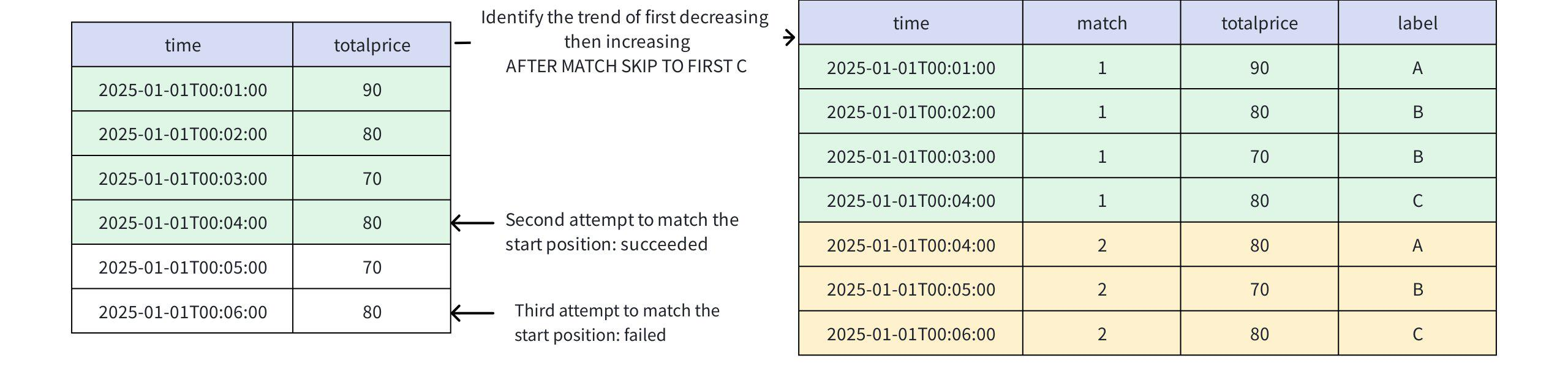The height and width of the screenshot is (377, 1568).
Task: Select the label C cell of match 2
Action: (1417, 334)
